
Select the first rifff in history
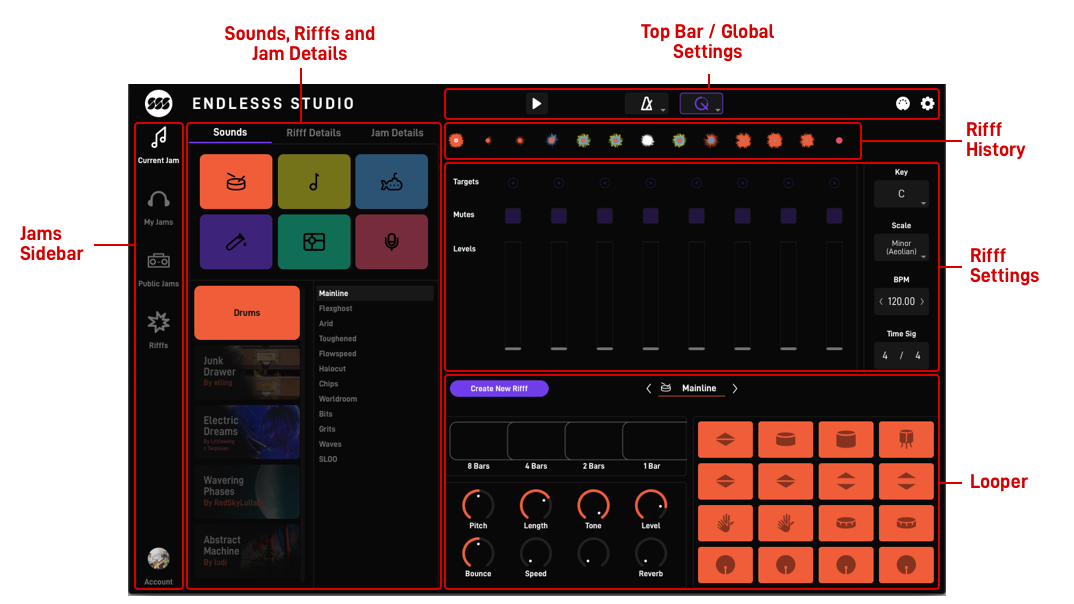(x=456, y=140)
